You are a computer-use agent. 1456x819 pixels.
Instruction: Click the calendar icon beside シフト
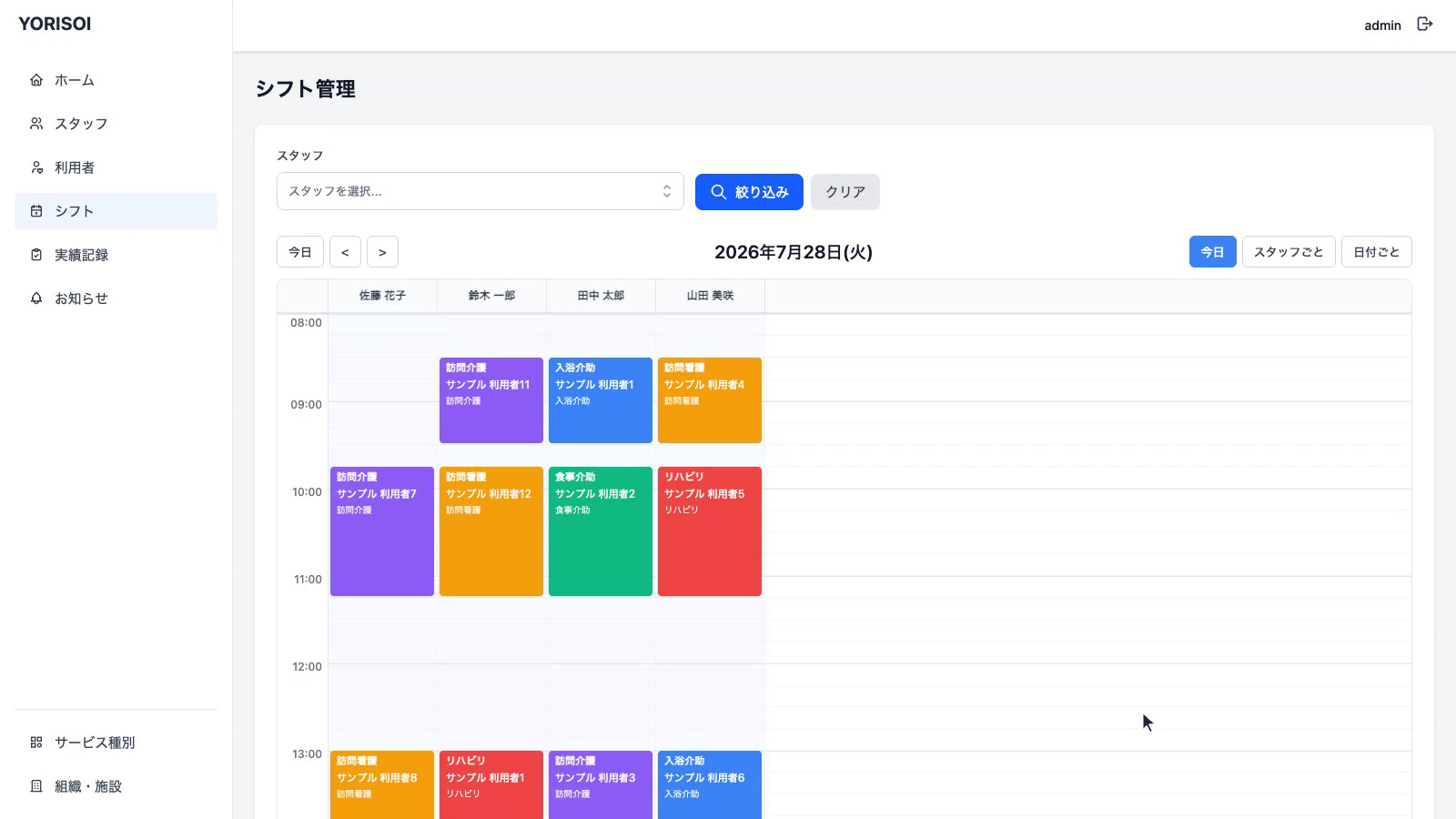(x=36, y=211)
